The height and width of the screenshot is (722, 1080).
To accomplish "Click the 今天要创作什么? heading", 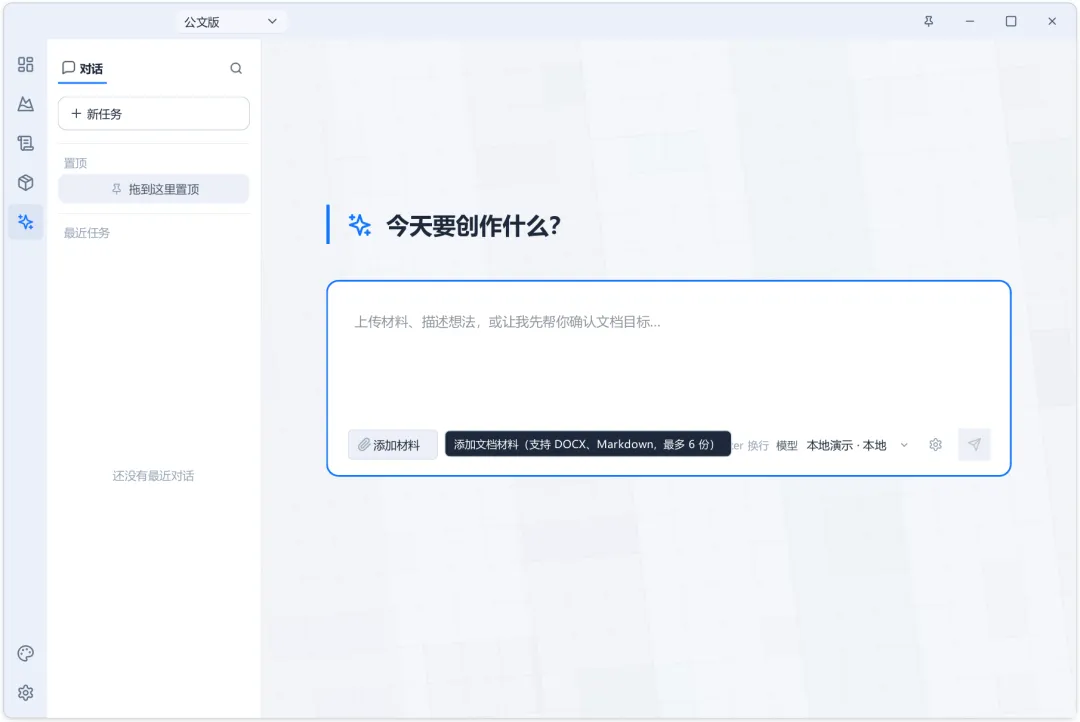I will [x=473, y=225].
